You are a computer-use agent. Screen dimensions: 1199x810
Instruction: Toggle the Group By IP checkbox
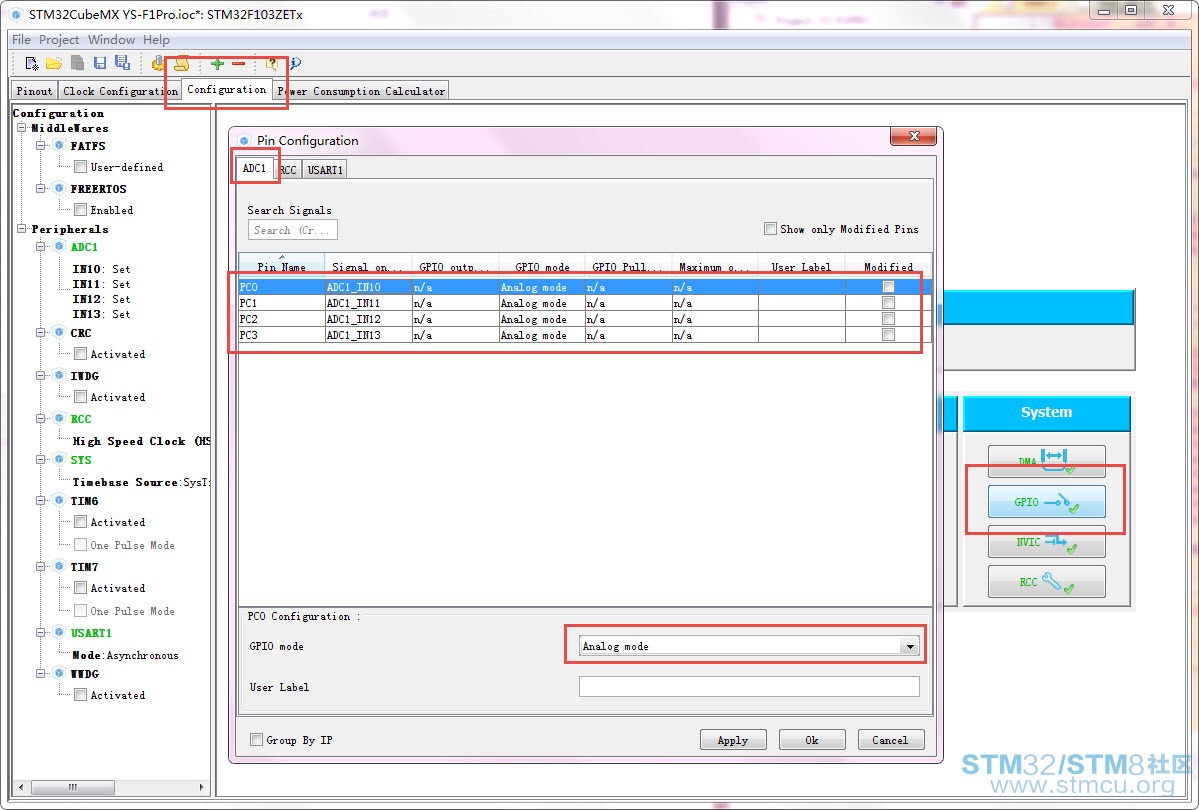click(x=256, y=740)
